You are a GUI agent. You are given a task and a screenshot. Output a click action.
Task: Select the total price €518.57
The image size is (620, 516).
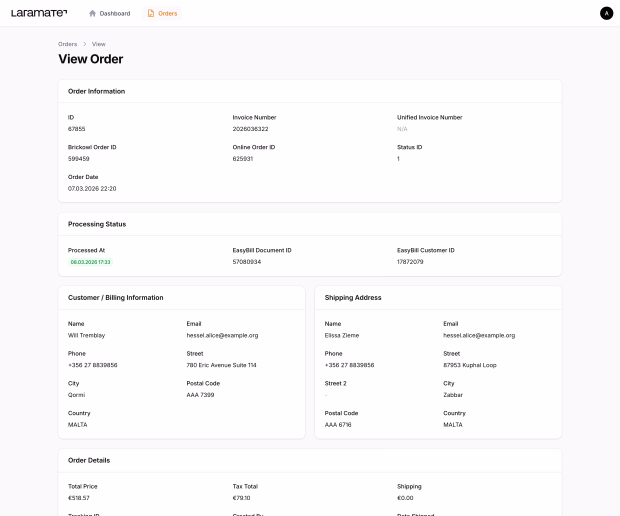(x=79, y=497)
